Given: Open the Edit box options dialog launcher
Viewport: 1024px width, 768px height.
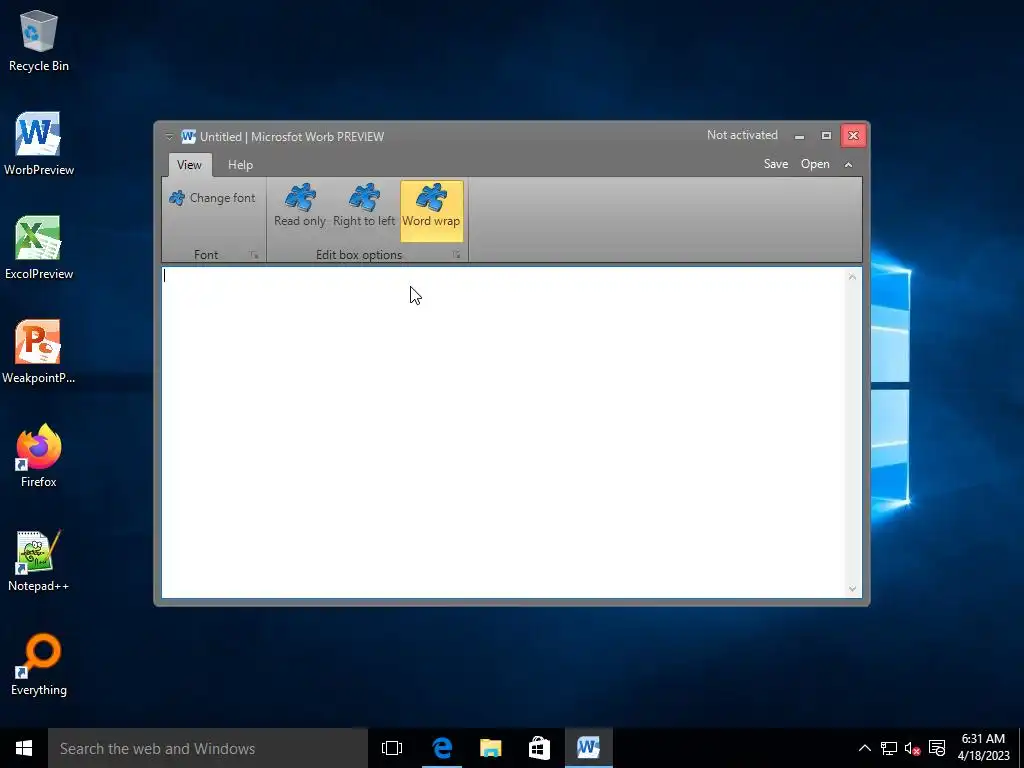Looking at the screenshot, I should (456, 255).
